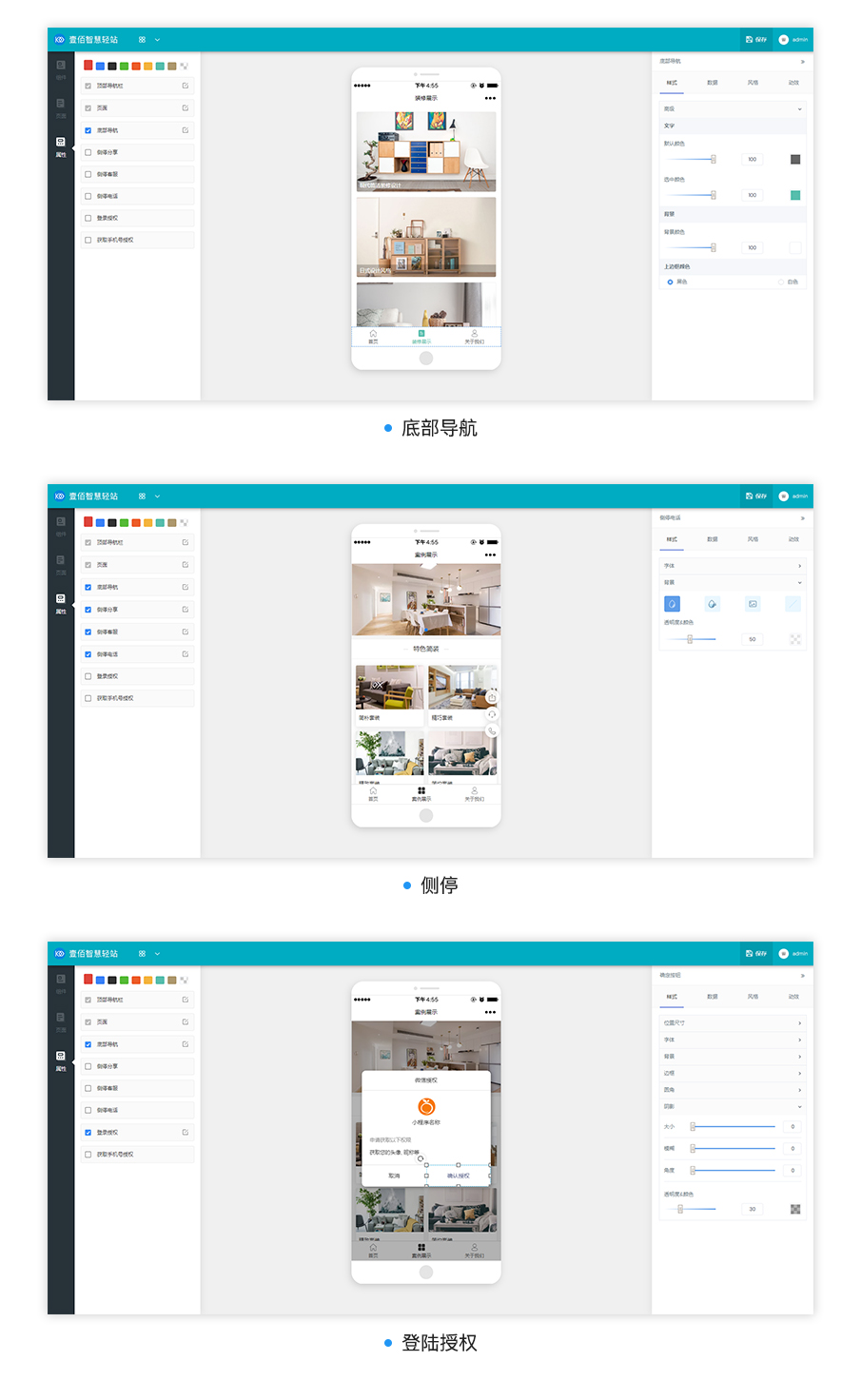Tap the floating share icon on phone preview
861x1400 pixels.
click(492, 697)
